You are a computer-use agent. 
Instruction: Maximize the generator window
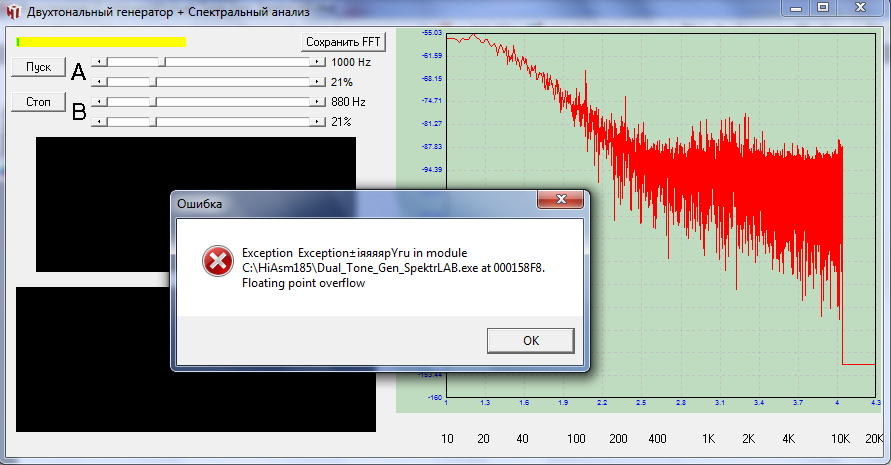pos(823,9)
